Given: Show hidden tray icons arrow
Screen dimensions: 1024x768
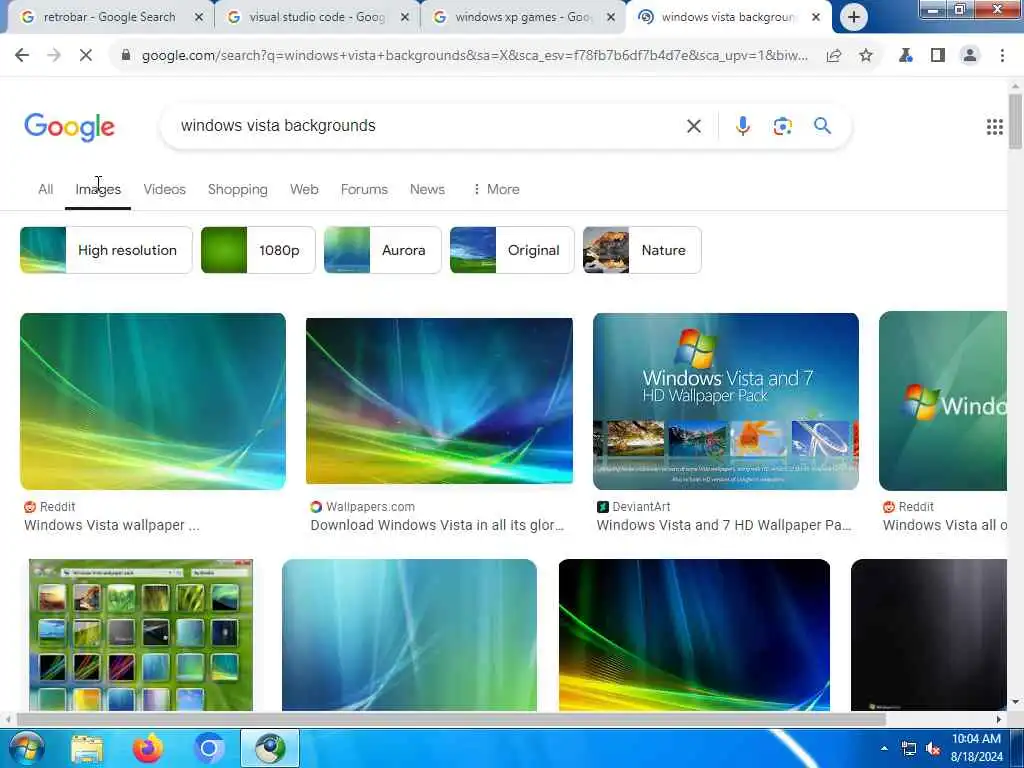Looking at the screenshot, I should [x=884, y=748].
